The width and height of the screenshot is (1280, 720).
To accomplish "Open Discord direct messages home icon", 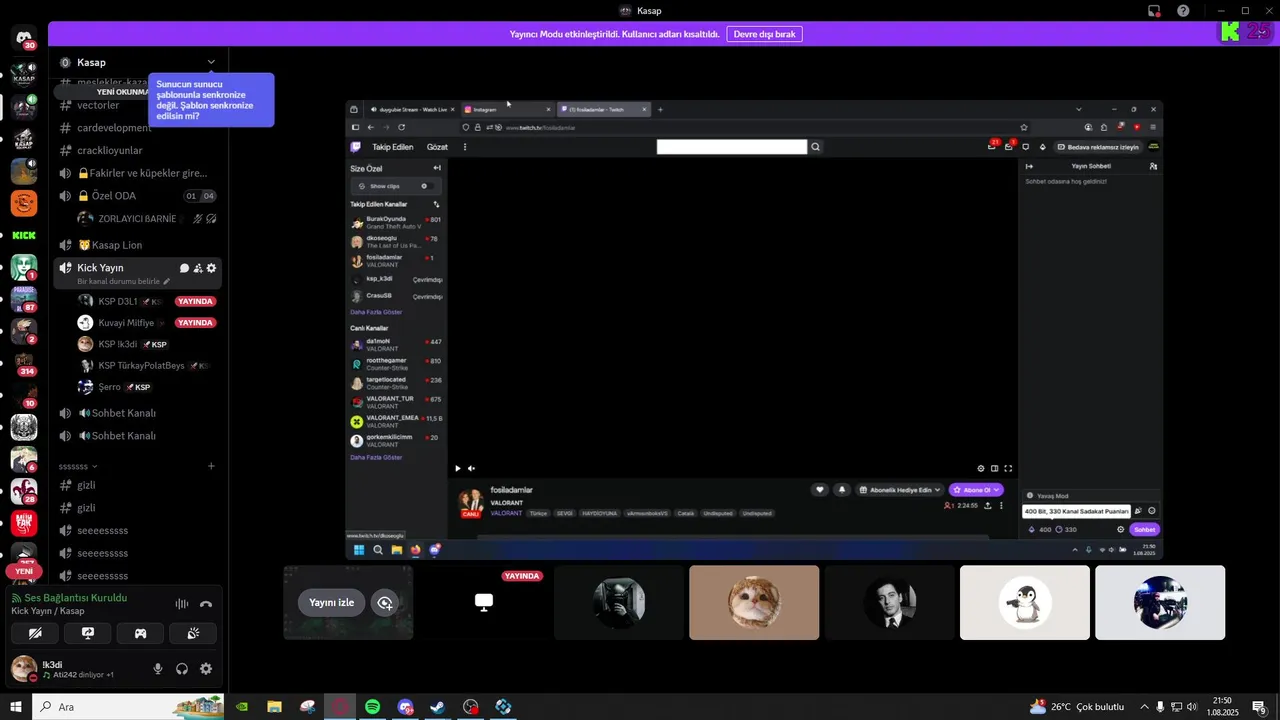I will click(24, 39).
